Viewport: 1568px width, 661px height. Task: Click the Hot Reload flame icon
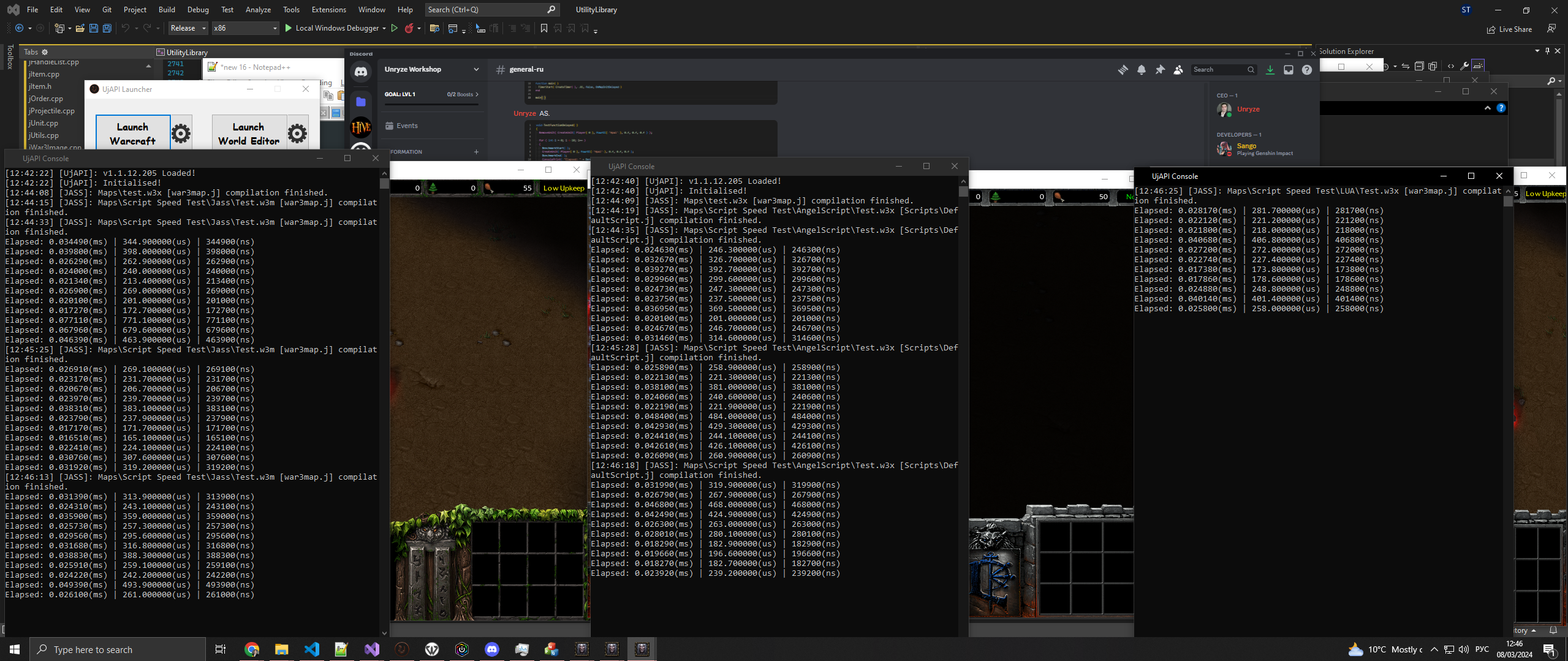coord(409,28)
